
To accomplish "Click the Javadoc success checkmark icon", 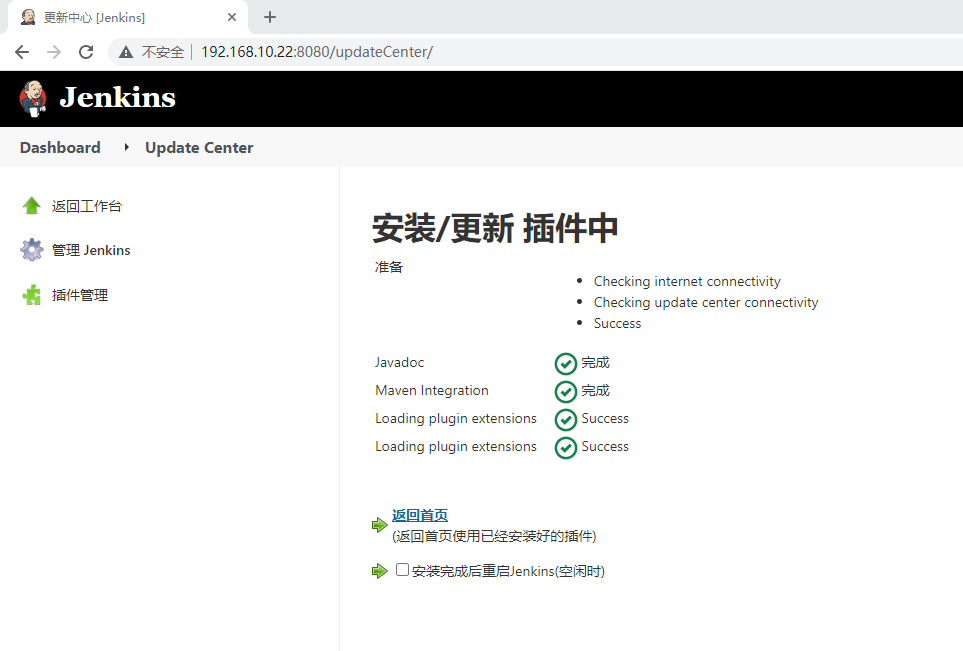I will [565, 363].
